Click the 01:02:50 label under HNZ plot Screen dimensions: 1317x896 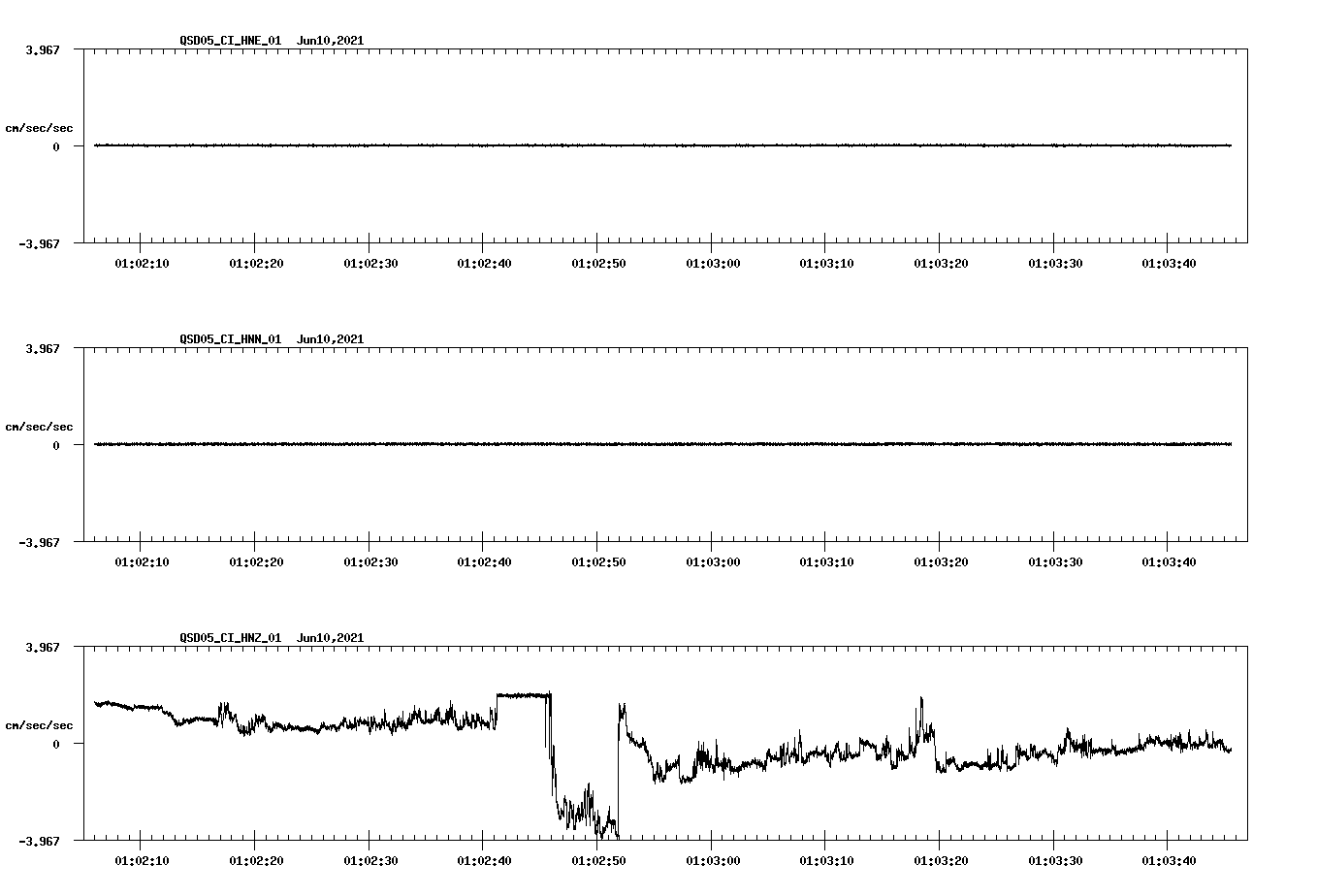(x=598, y=861)
